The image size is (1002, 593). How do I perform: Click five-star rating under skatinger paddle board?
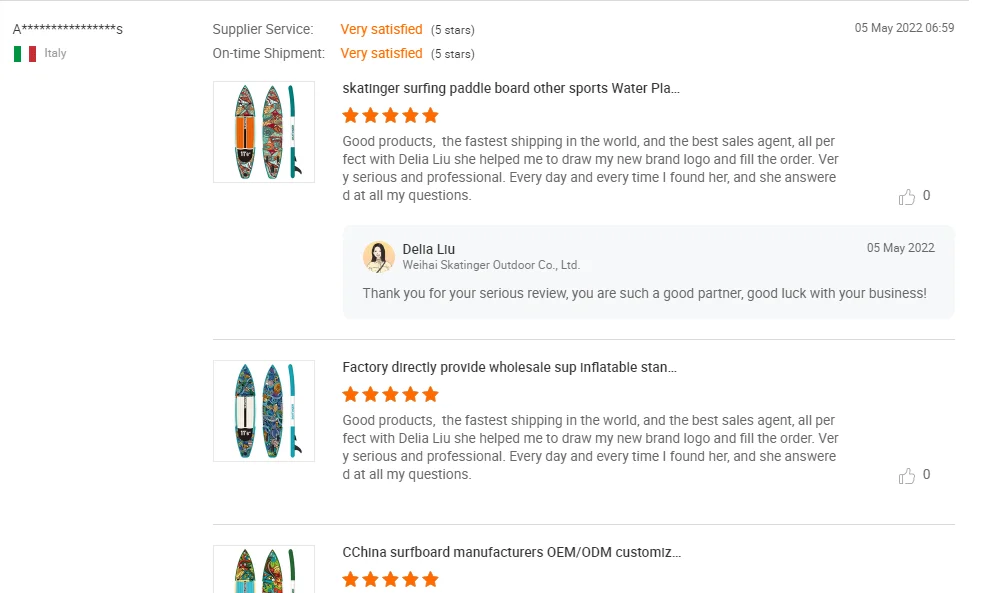coord(390,115)
